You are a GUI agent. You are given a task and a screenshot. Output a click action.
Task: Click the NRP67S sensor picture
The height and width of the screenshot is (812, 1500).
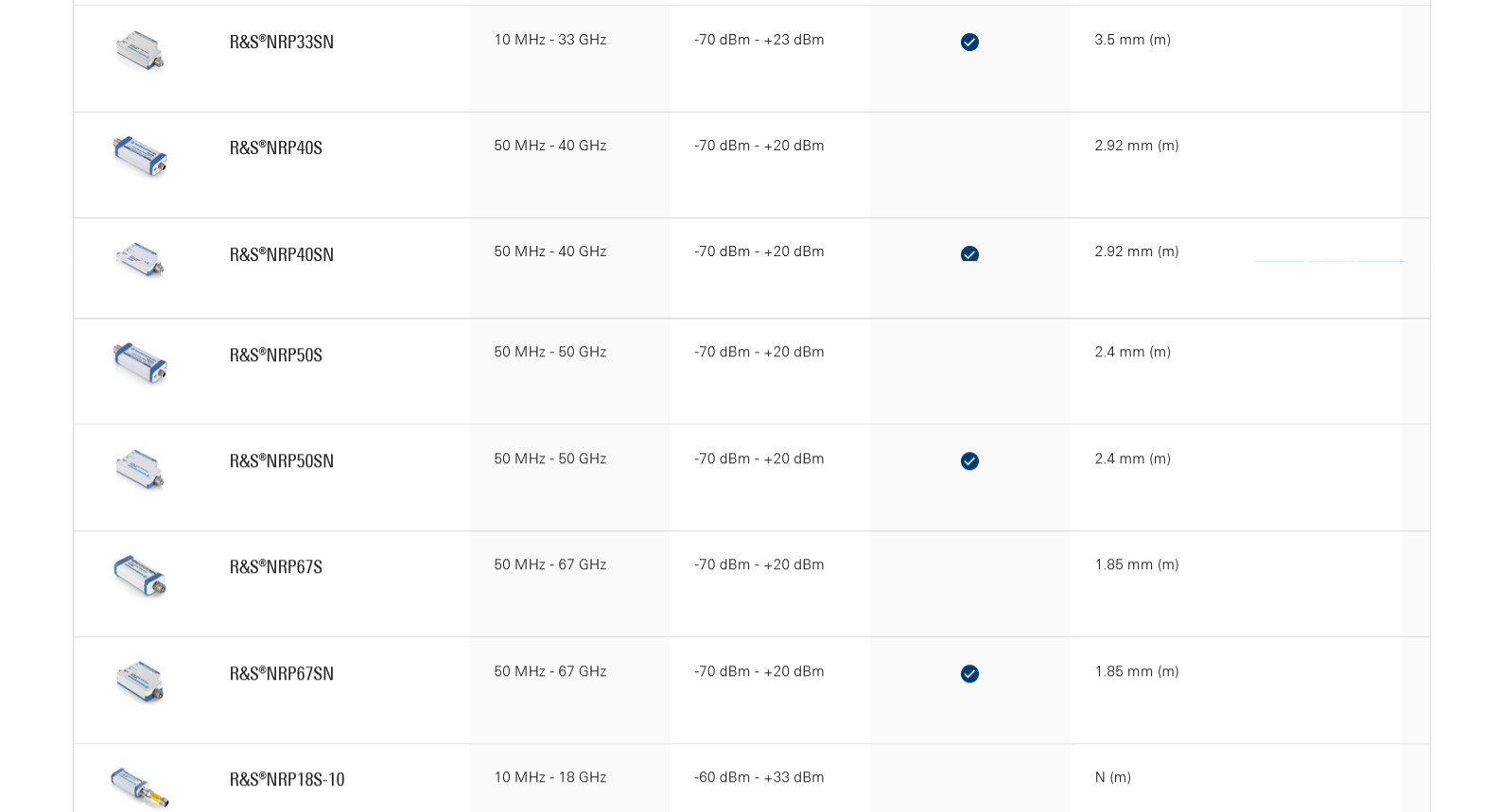coord(140,576)
